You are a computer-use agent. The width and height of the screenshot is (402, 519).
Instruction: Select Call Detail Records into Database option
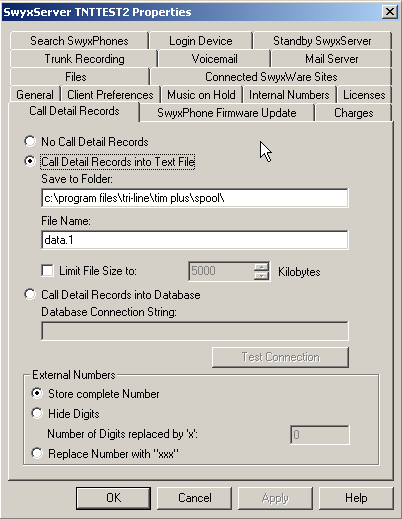coord(112,295)
